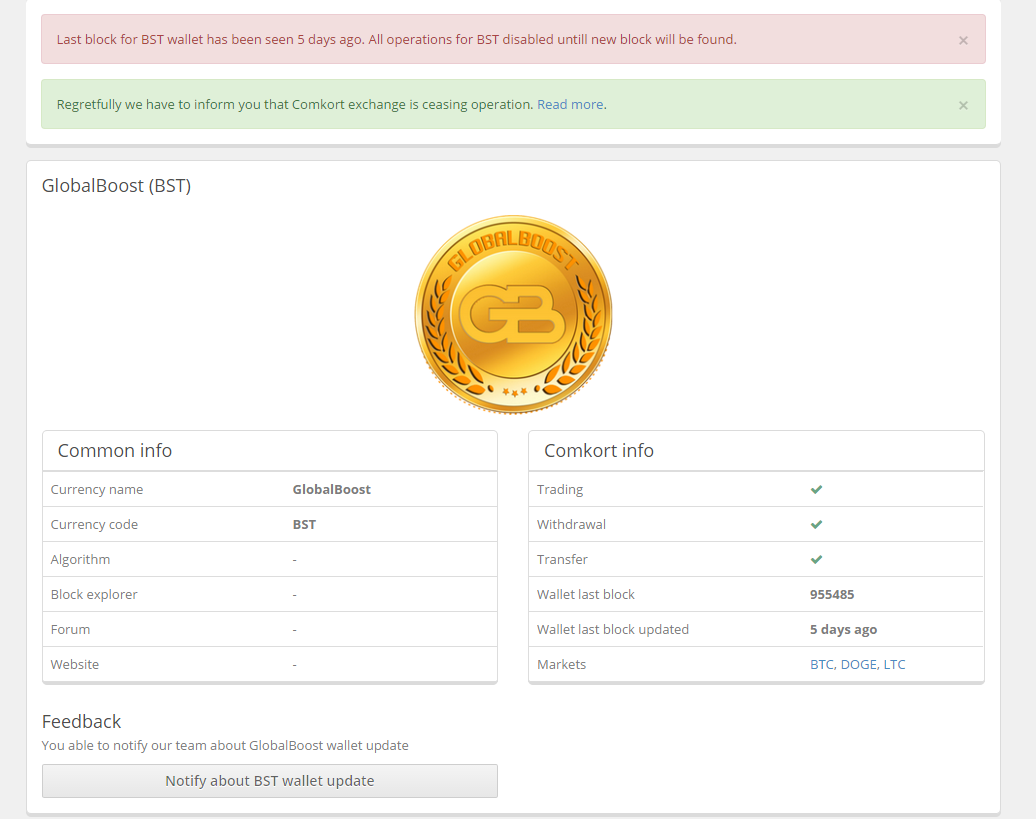The width and height of the screenshot is (1036, 819).
Task: Click the Withdrawal row label
Action: coord(571,524)
